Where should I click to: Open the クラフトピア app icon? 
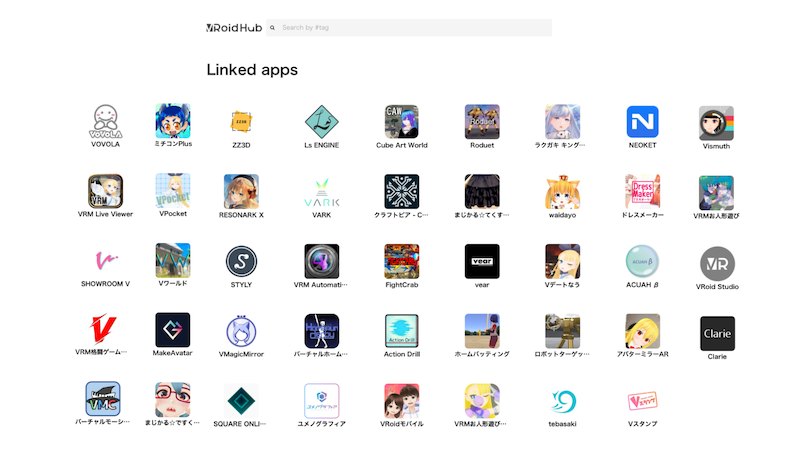coord(402,191)
